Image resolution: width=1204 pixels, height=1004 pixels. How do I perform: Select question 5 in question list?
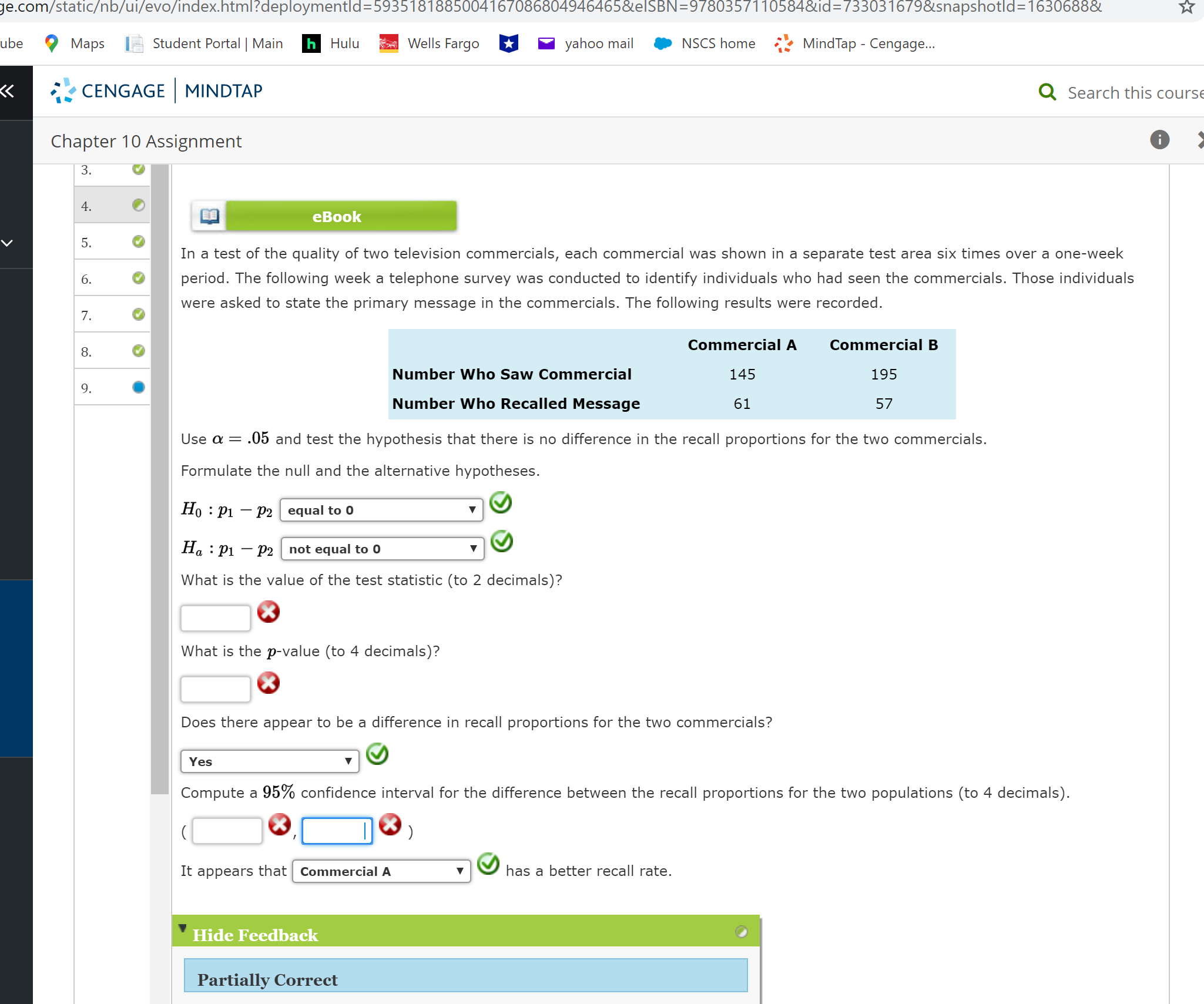coord(112,242)
